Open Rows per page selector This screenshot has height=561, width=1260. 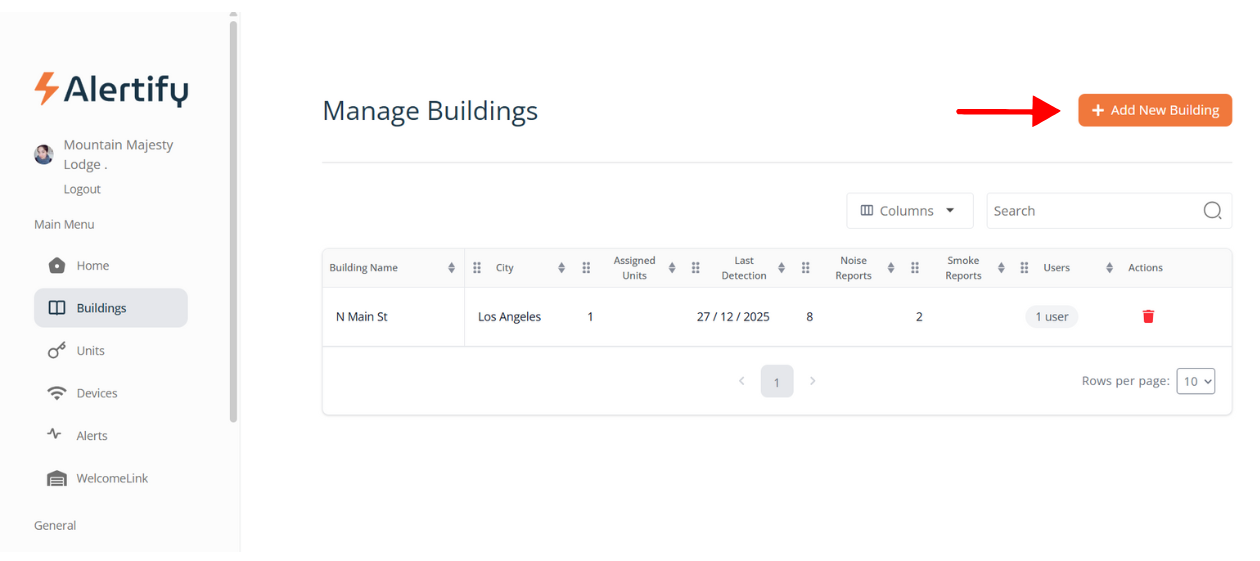click(x=1195, y=381)
